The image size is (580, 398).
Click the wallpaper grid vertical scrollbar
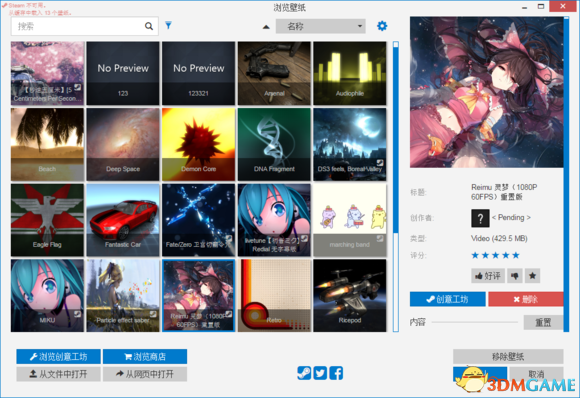(396, 187)
